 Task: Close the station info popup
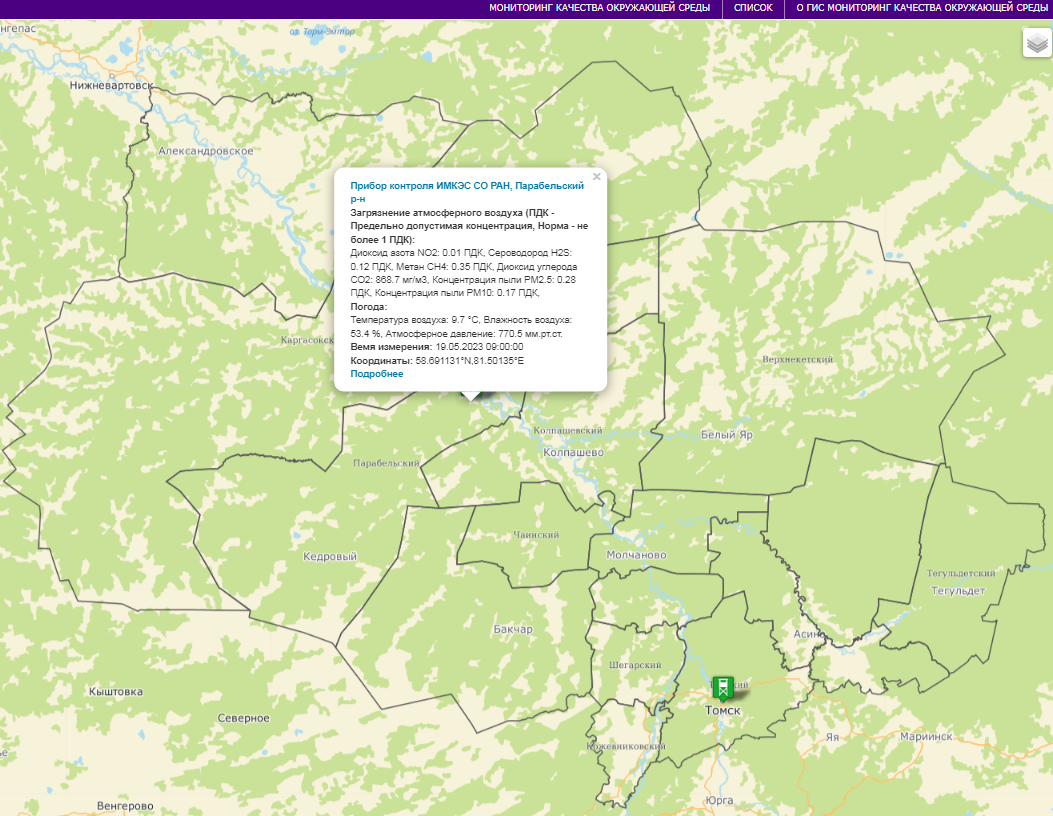(597, 177)
